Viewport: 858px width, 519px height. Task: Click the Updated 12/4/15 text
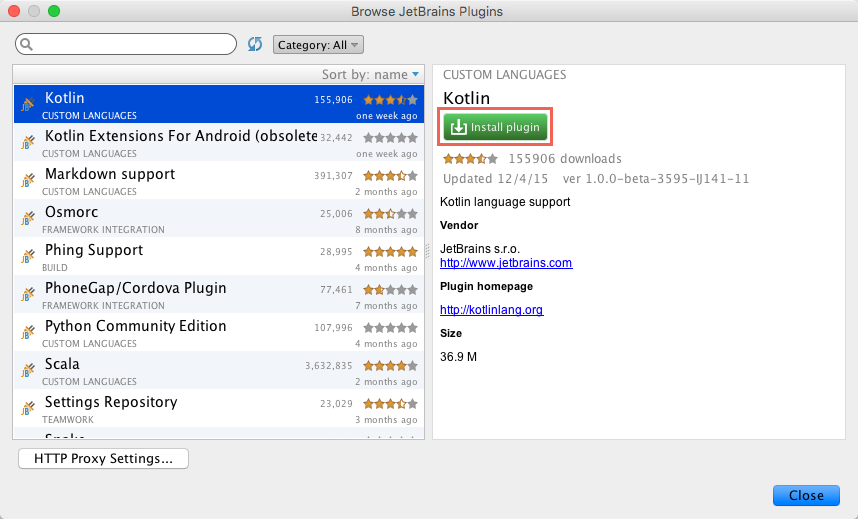tap(495, 178)
